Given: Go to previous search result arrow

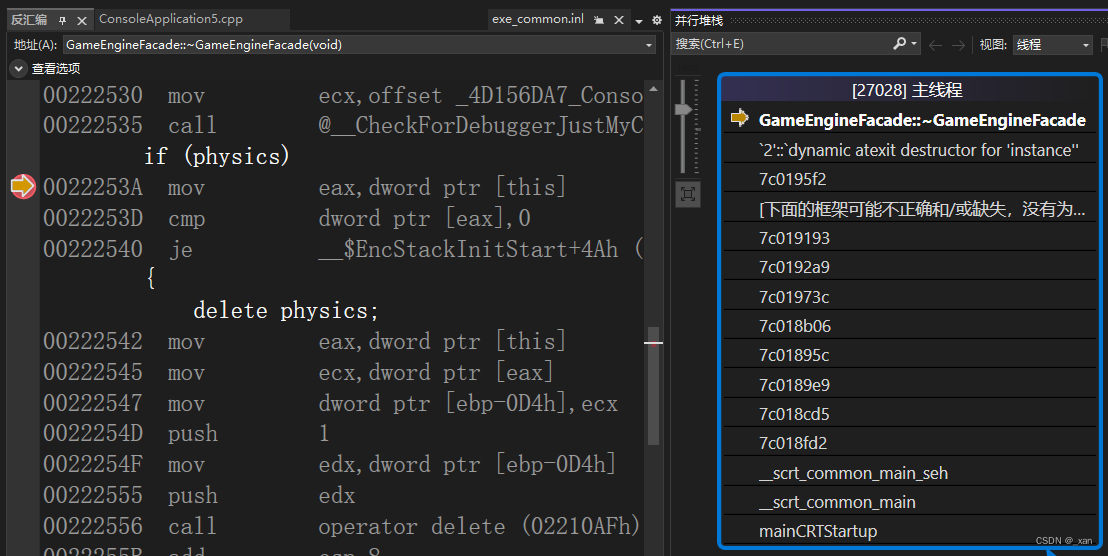Looking at the screenshot, I should tap(936, 45).
